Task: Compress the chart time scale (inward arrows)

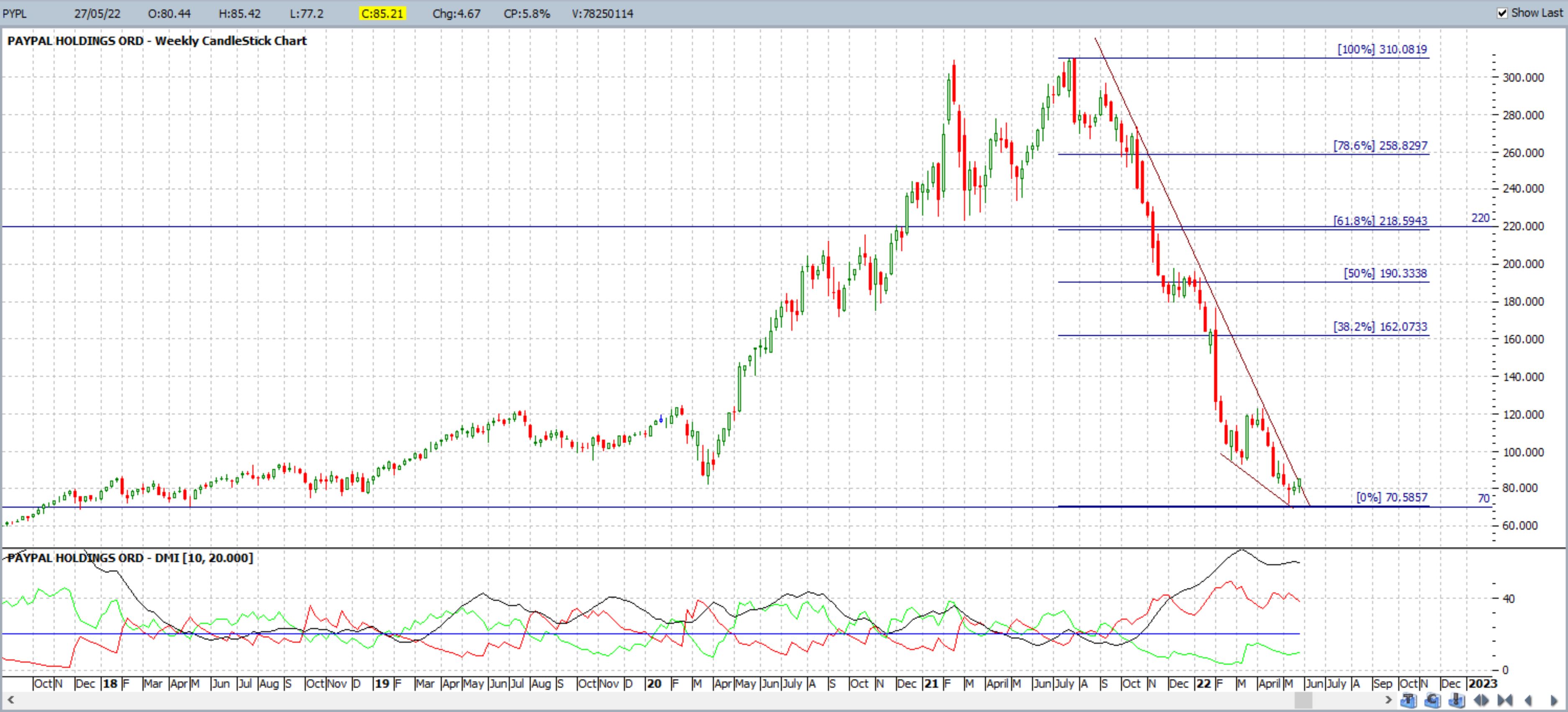Action: click(x=1505, y=700)
